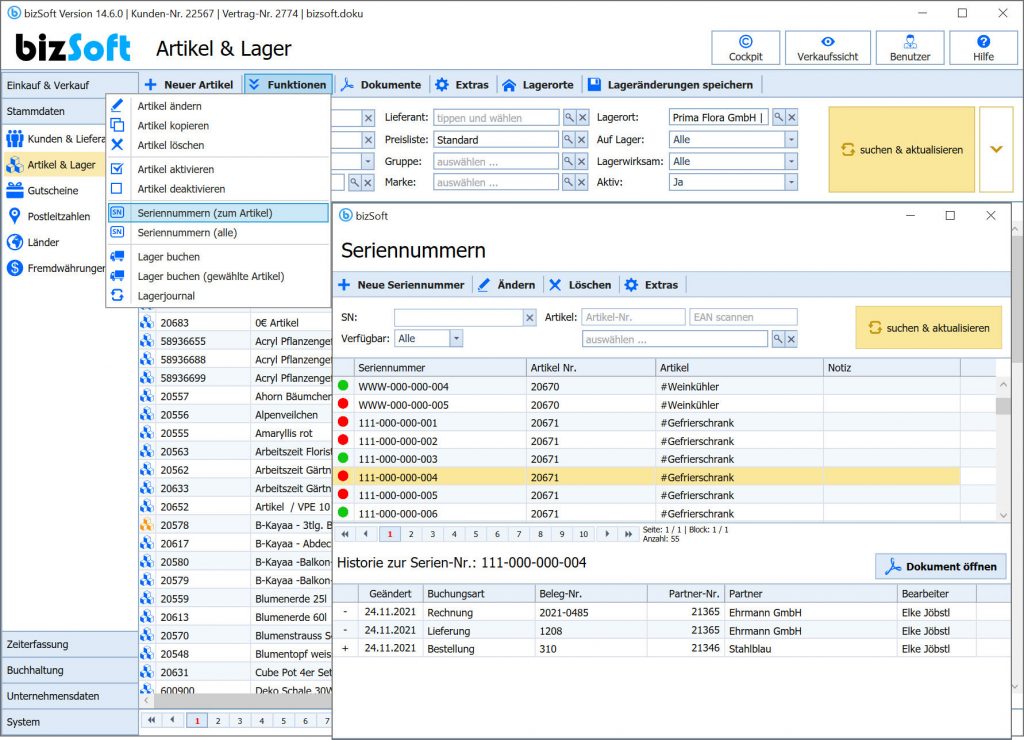Click main suchen & aktualisieren button
The width and height of the screenshot is (1024, 740).
[x=901, y=150]
